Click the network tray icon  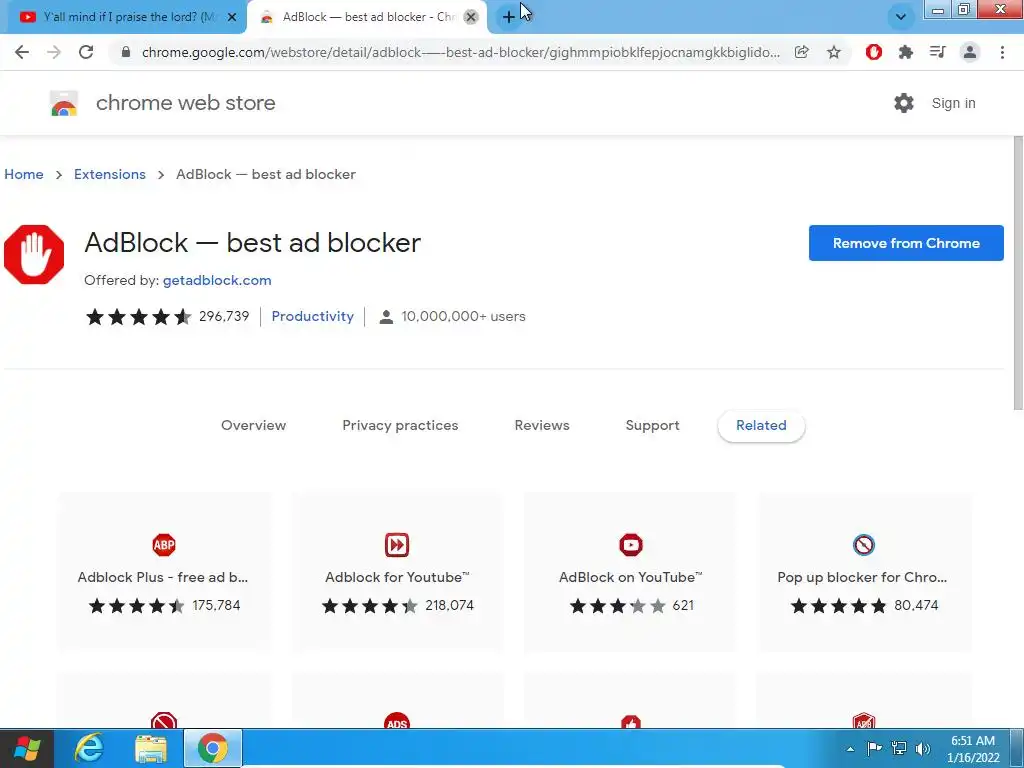coord(899,748)
